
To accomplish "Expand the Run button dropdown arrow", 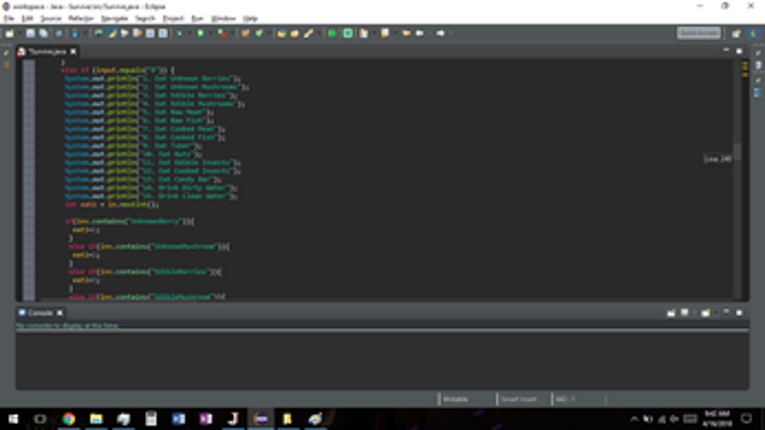I will pos(210,33).
